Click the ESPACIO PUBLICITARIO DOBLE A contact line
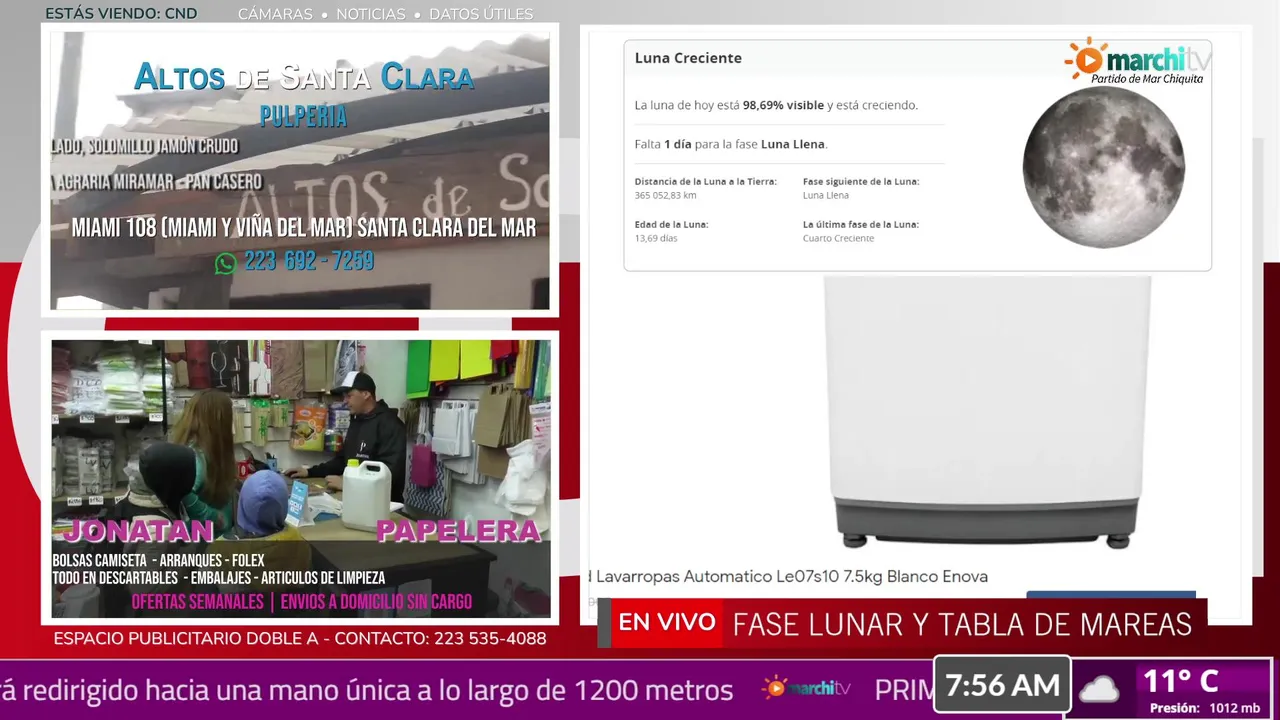Viewport: 1280px width, 720px height. [x=300, y=638]
